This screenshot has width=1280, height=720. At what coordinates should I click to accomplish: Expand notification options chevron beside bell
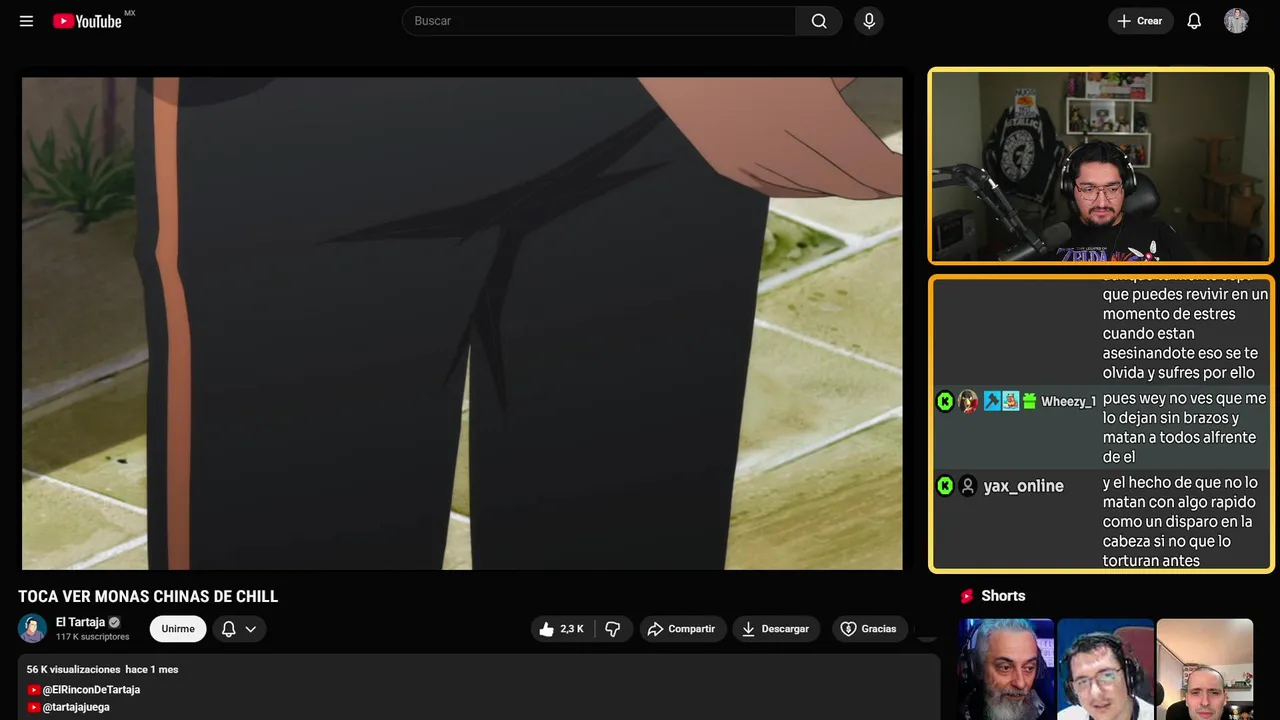point(251,629)
